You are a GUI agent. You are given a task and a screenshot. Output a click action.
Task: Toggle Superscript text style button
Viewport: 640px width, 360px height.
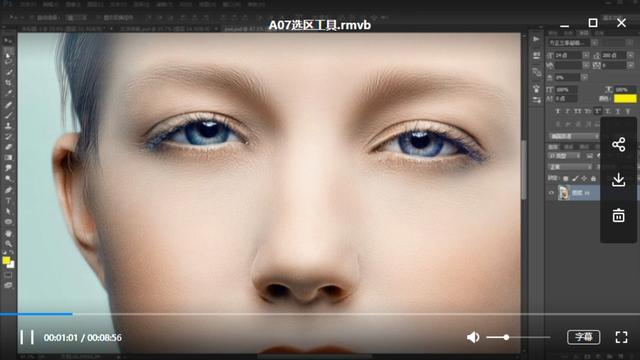598,111
